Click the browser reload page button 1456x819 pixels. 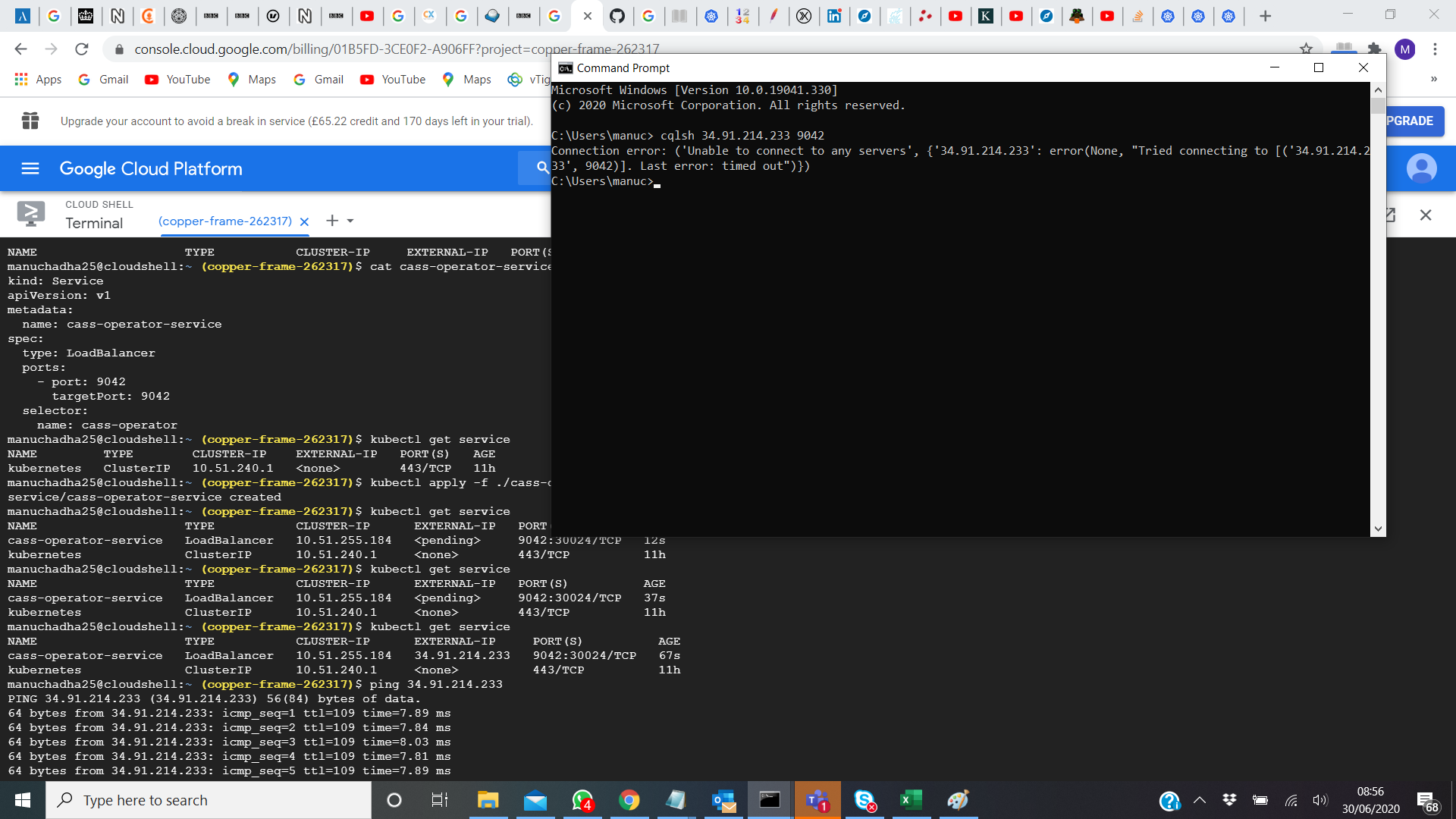click(x=82, y=49)
